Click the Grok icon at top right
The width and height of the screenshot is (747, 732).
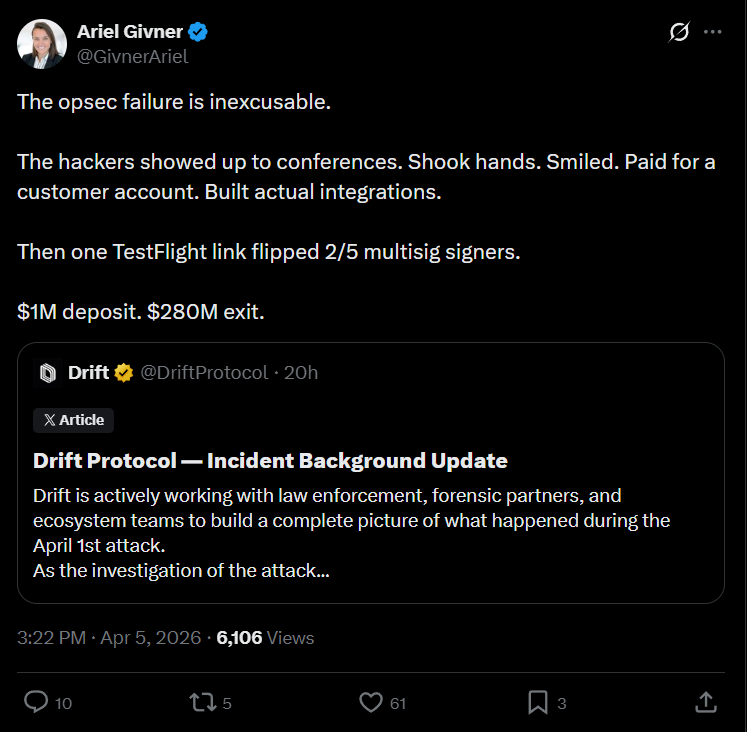(x=679, y=32)
